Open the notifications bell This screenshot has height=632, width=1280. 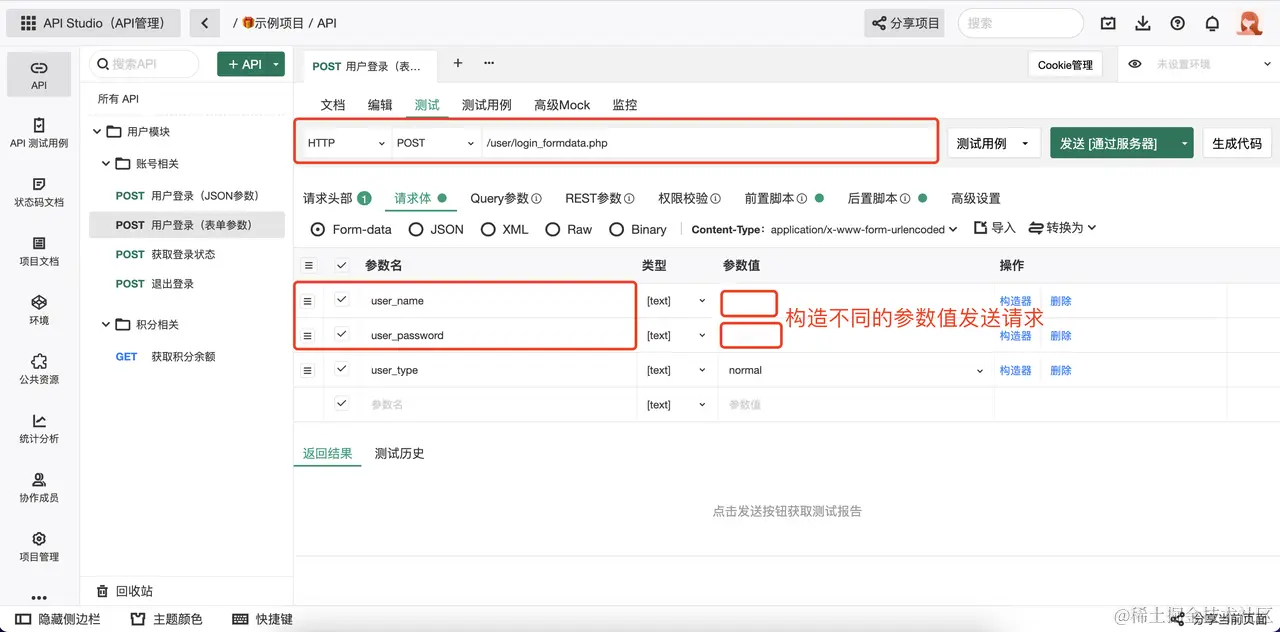(1212, 23)
